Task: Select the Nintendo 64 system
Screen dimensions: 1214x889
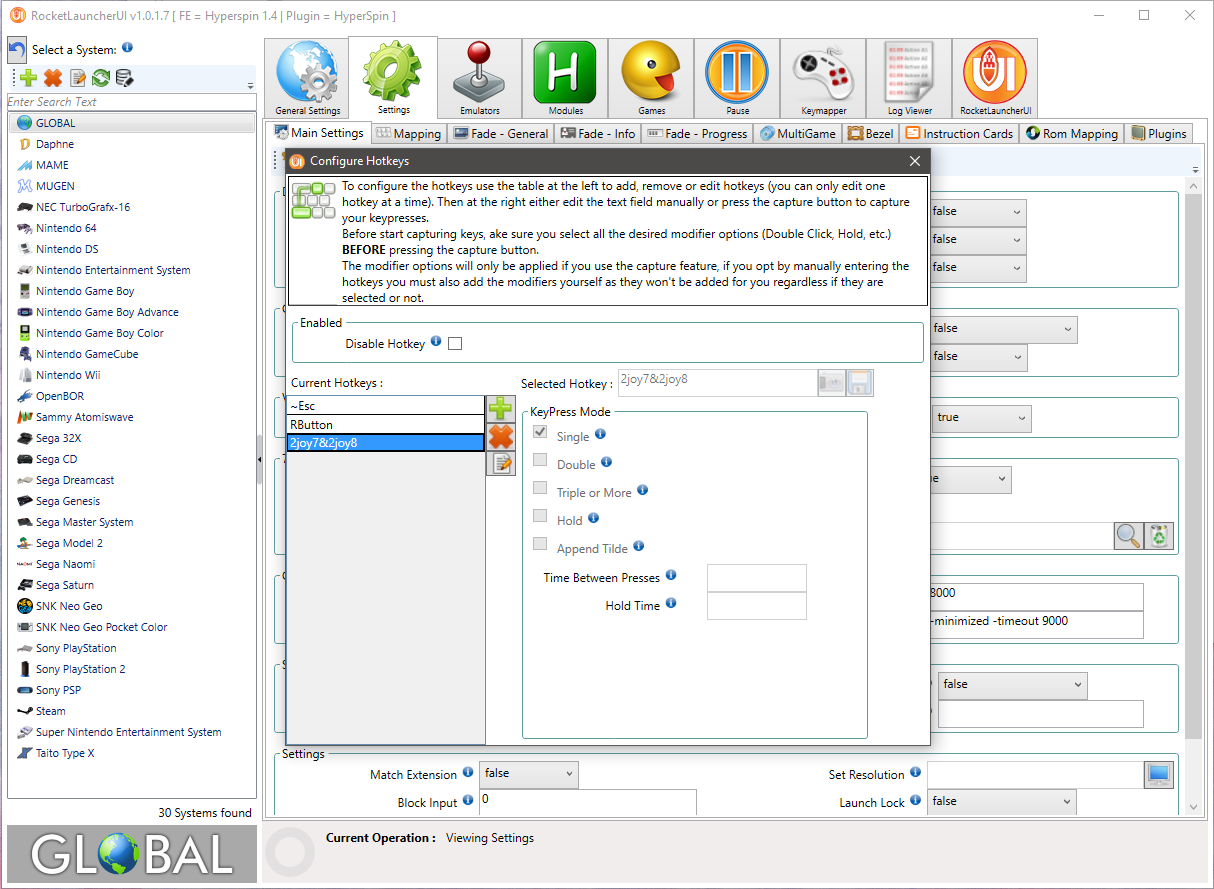Action: pyautogui.click(x=132, y=228)
